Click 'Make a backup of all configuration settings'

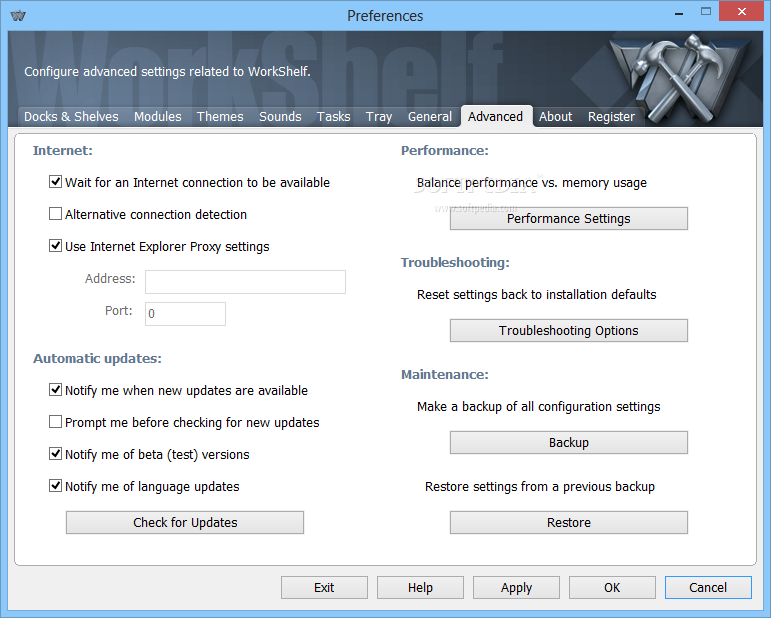point(538,407)
